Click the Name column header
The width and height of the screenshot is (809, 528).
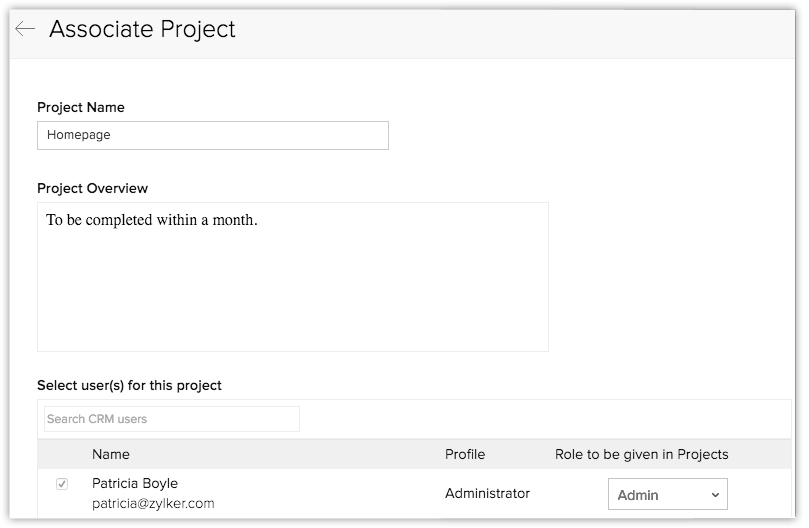111,454
